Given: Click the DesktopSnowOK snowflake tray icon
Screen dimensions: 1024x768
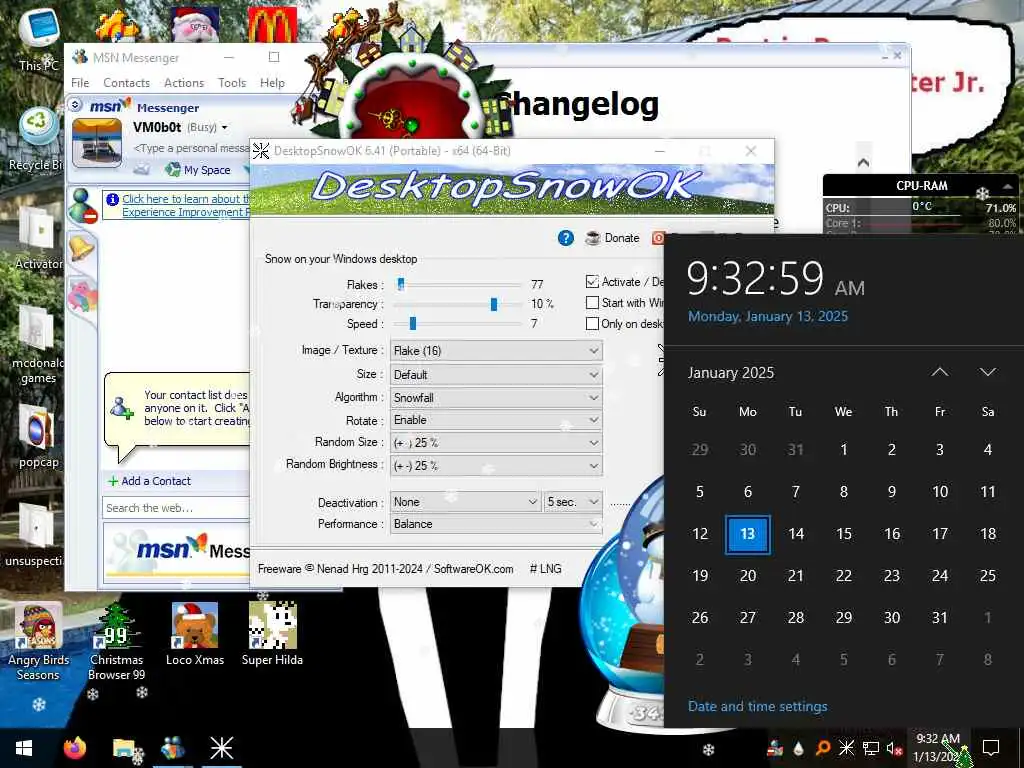Looking at the screenshot, I should tap(846, 748).
